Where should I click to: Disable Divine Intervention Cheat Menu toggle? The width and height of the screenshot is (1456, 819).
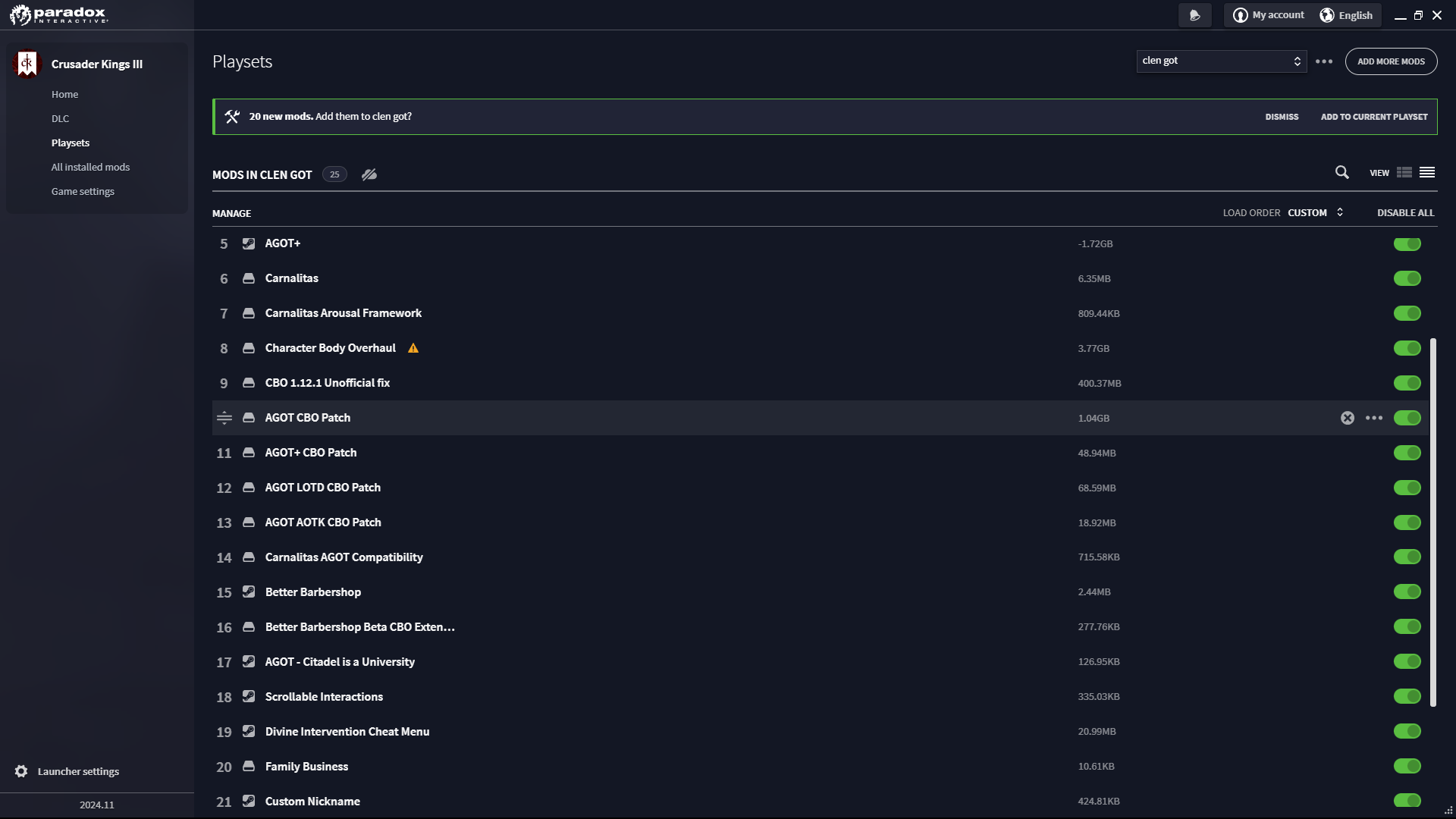(x=1407, y=731)
